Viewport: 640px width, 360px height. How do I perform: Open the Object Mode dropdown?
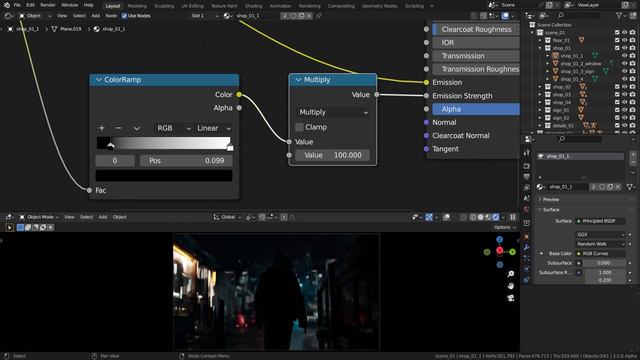click(39, 217)
